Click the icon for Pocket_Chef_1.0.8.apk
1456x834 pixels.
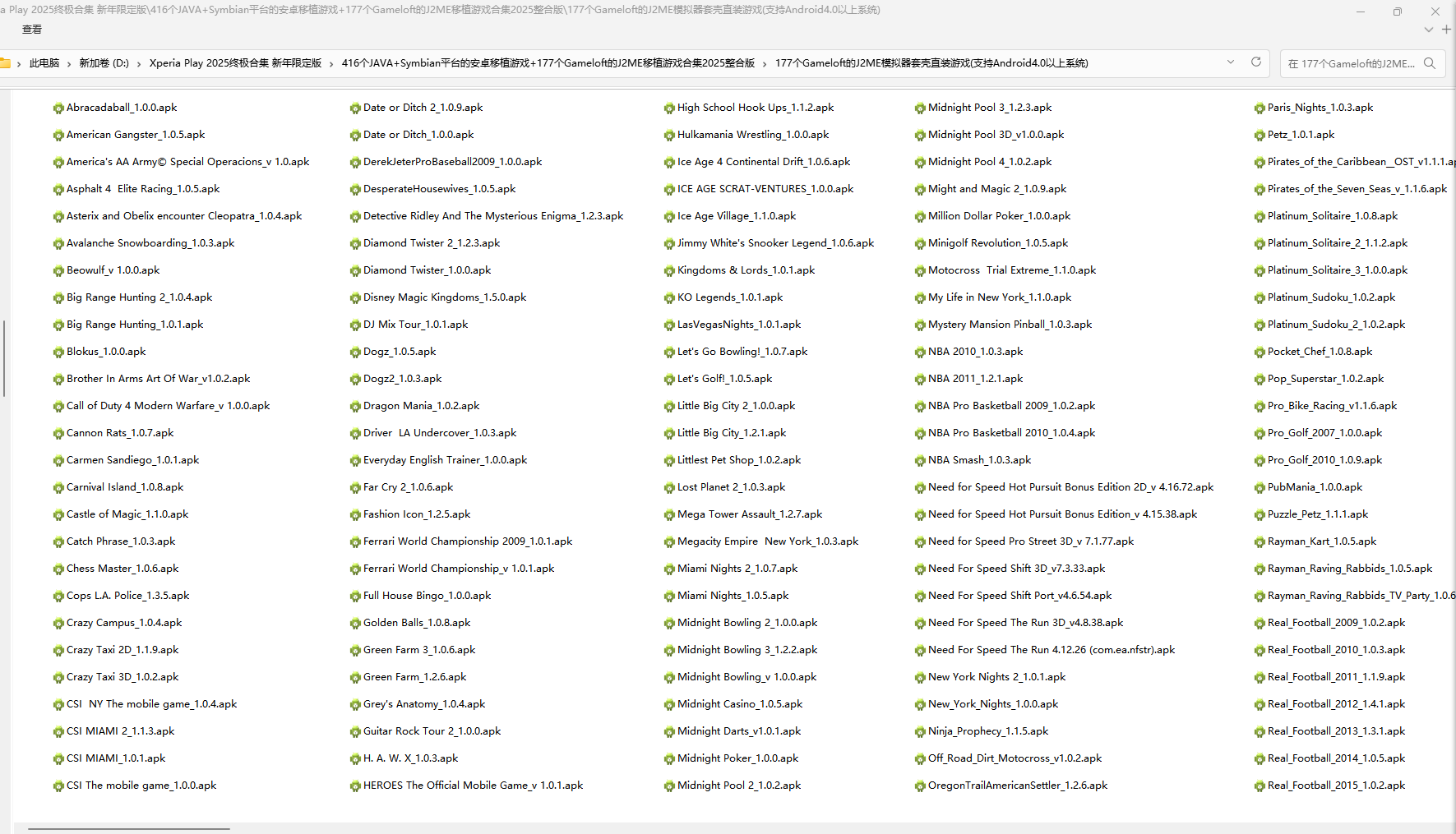[1260, 352]
